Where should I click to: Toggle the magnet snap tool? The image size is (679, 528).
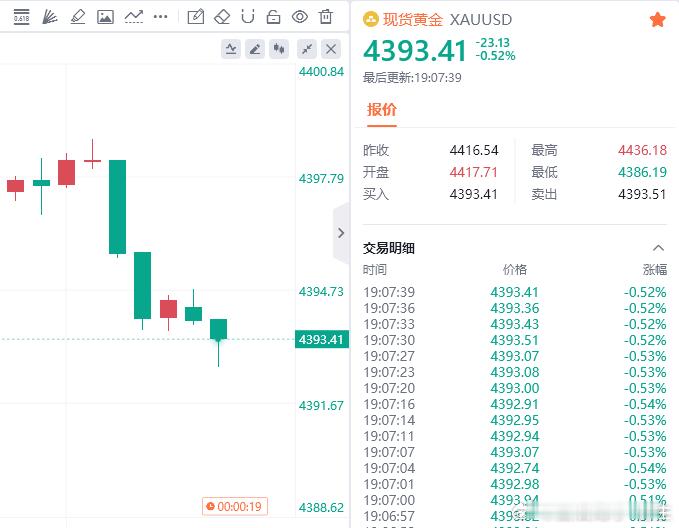pyautogui.click(x=248, y=17)
